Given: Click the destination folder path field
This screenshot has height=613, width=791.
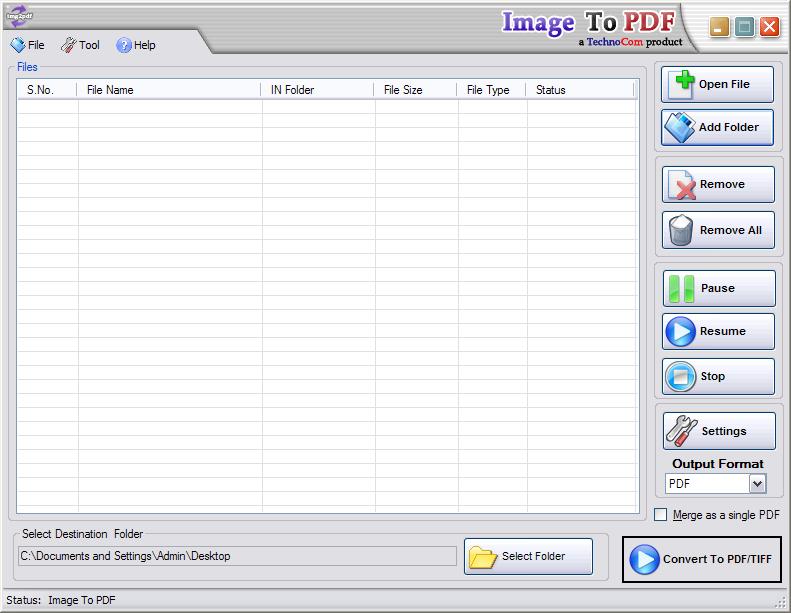Looking at the screenshot, I should 237,556.
